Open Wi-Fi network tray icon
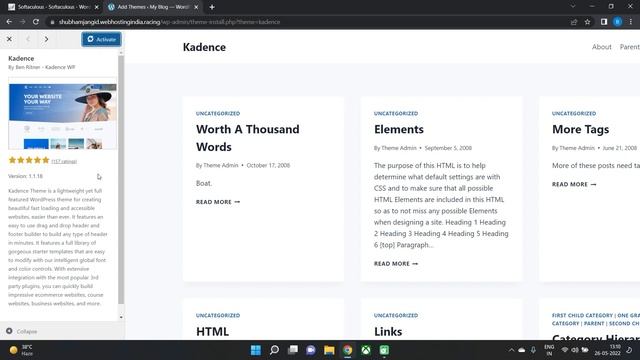Screen dimensions: 640x360 (x=564, y=350)
